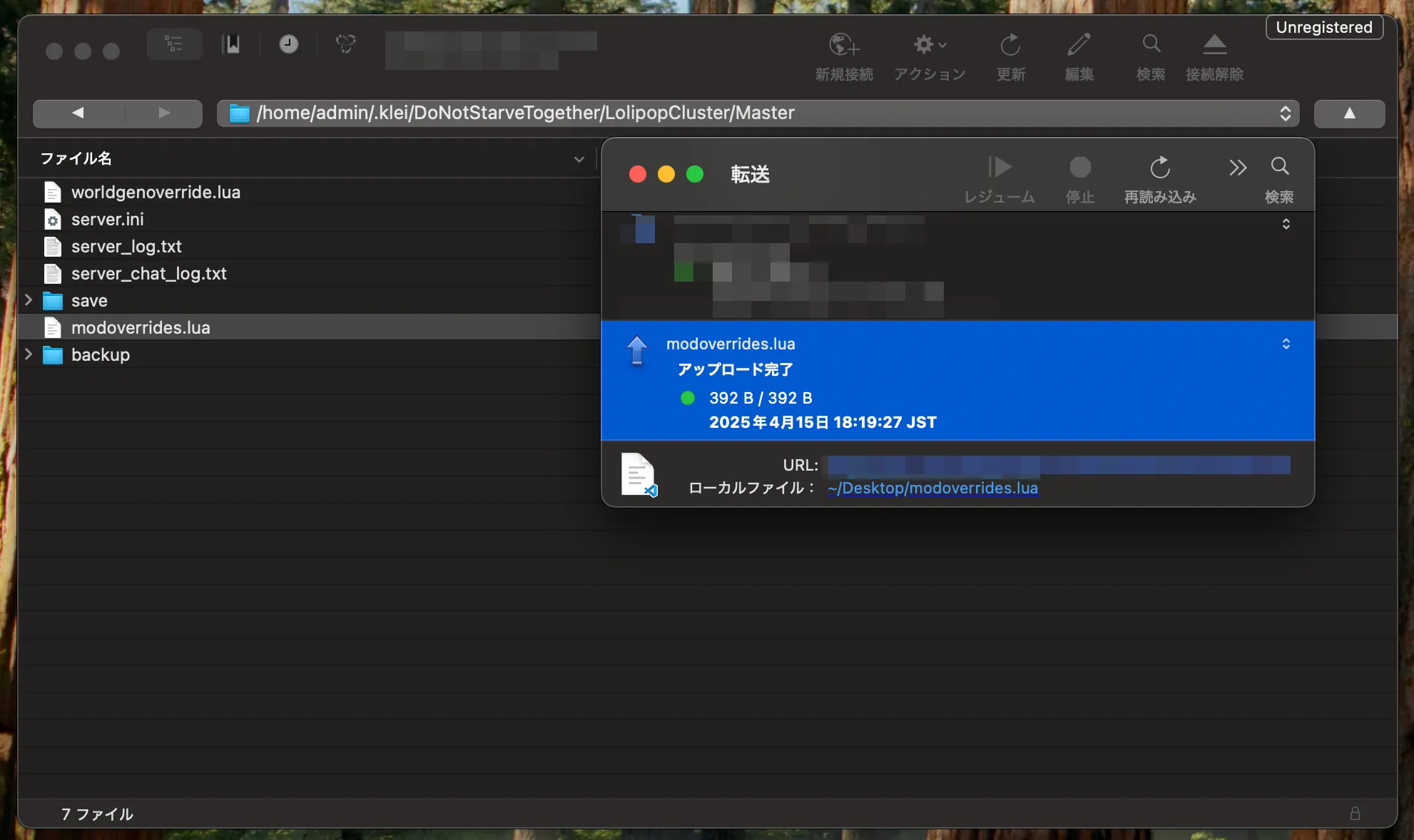Open the History clock icon
The image size is (1414, 840).
tap(288, 44)
